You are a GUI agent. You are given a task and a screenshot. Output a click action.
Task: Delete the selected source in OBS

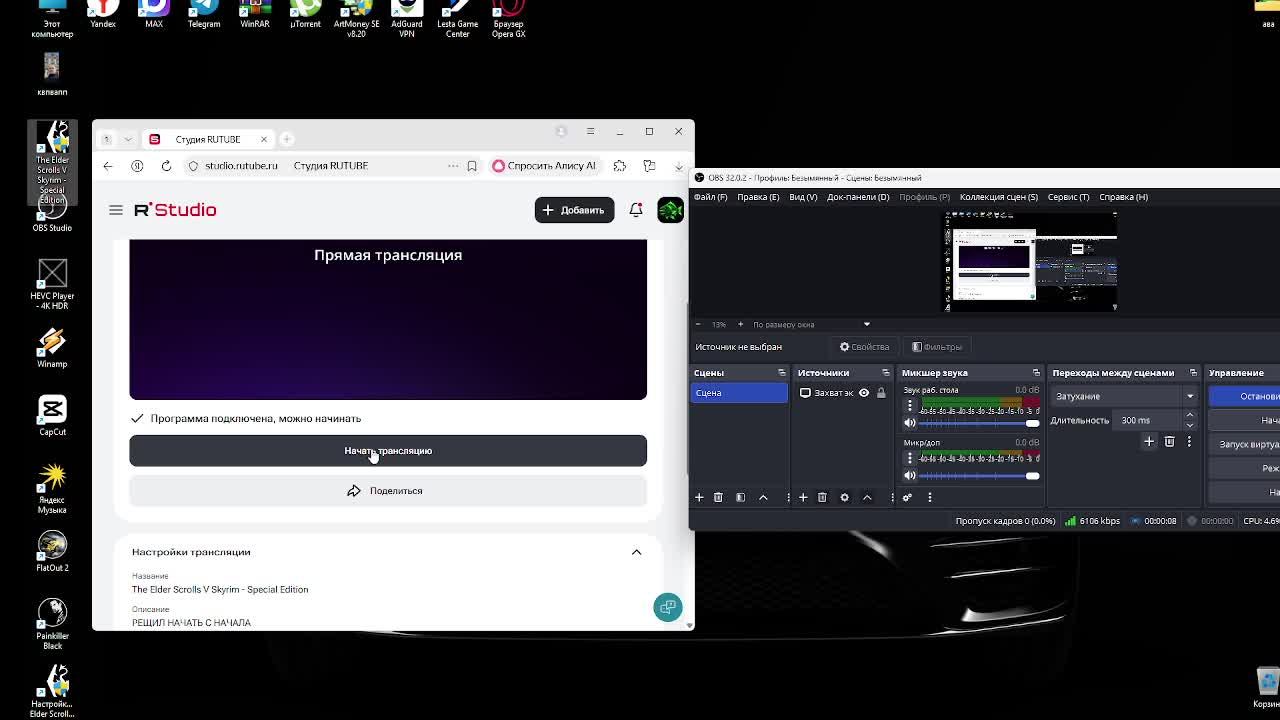[822, 497]
